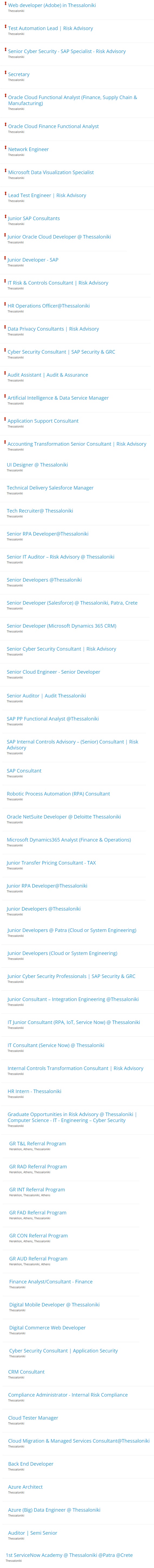Open Junior Transfer Pricing Consultant - TAX job

[x=51, y=862]
